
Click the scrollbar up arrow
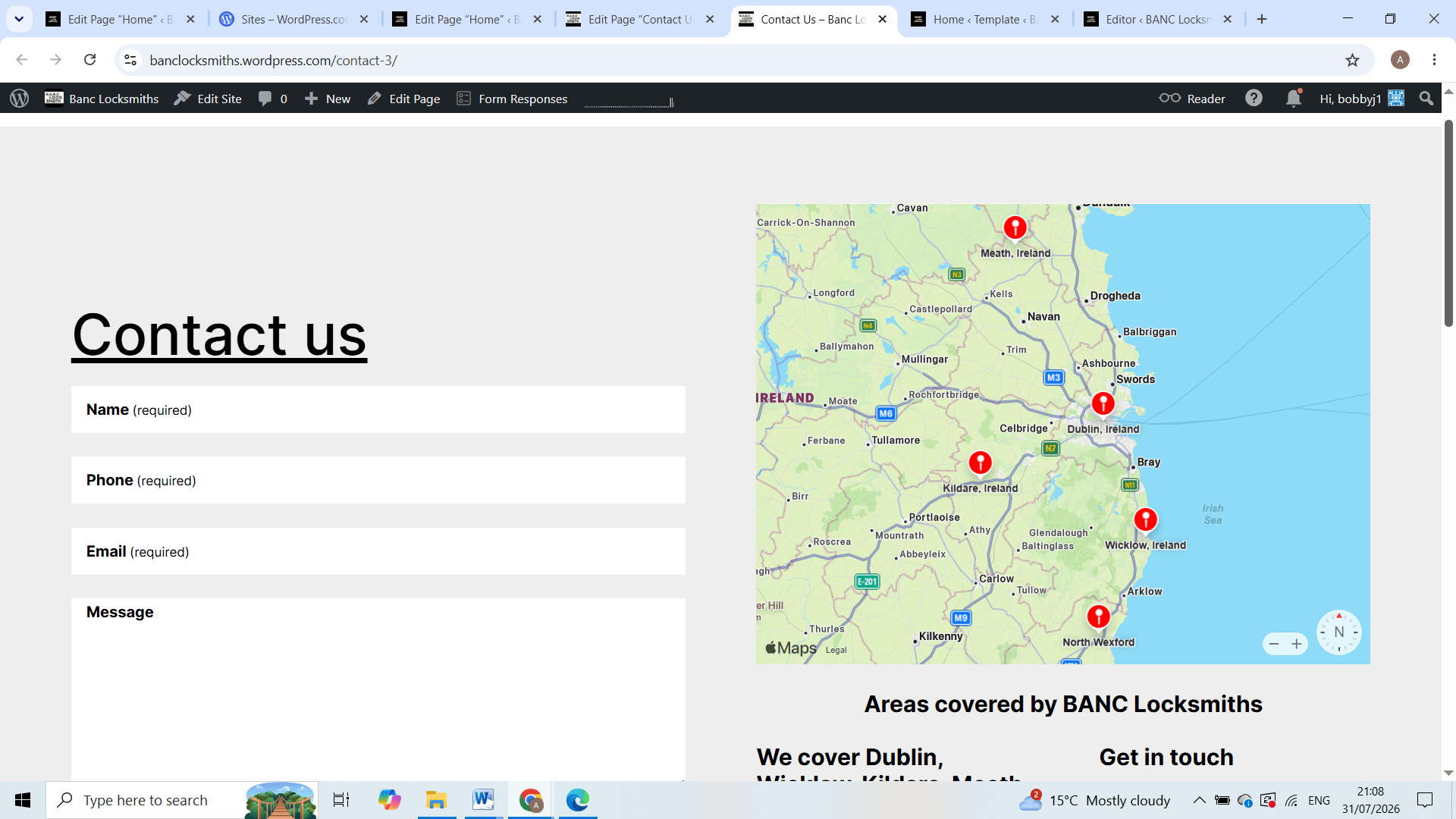(1448, 91)
